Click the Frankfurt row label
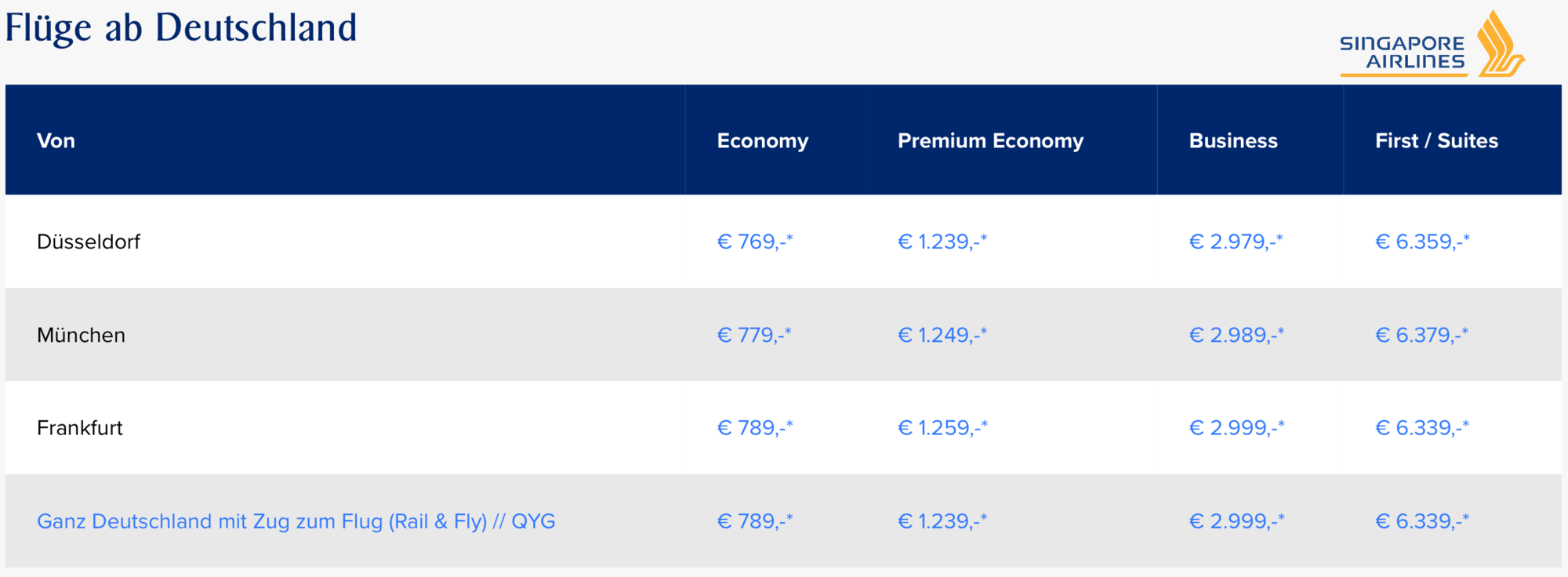 click(80, 428)
